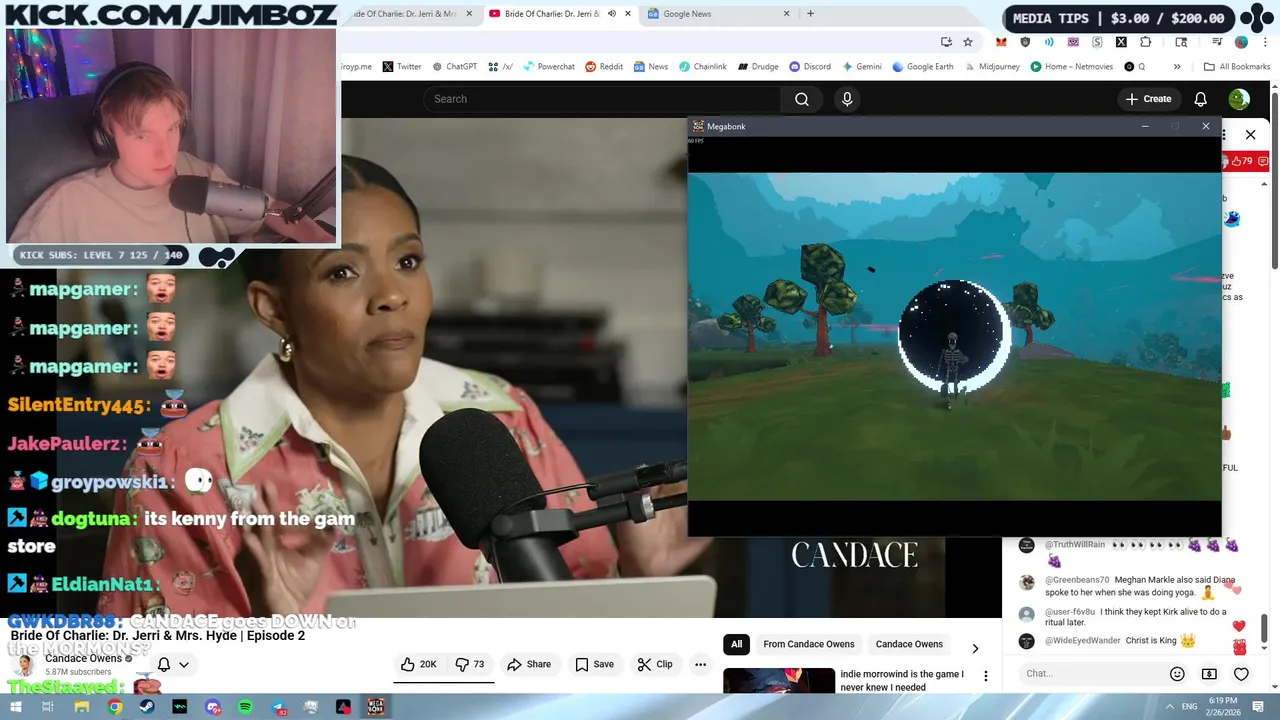
Task: Open the Chainlink bookmark
Action: (703, 67)
